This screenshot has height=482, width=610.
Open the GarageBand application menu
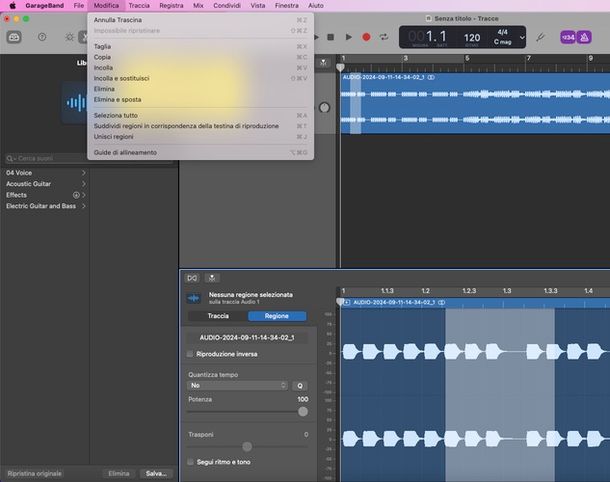(x=44, y=5)
